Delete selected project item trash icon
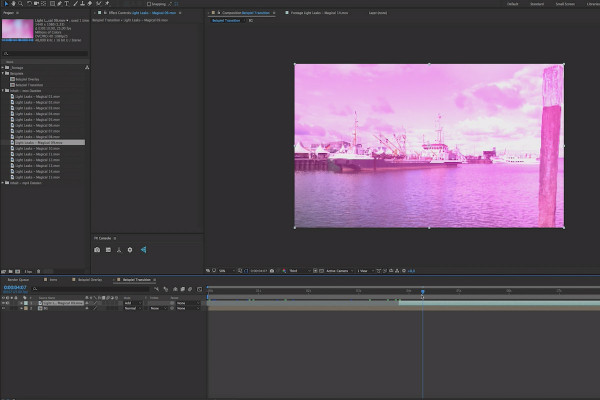600x400 pixels. (38, 271)
